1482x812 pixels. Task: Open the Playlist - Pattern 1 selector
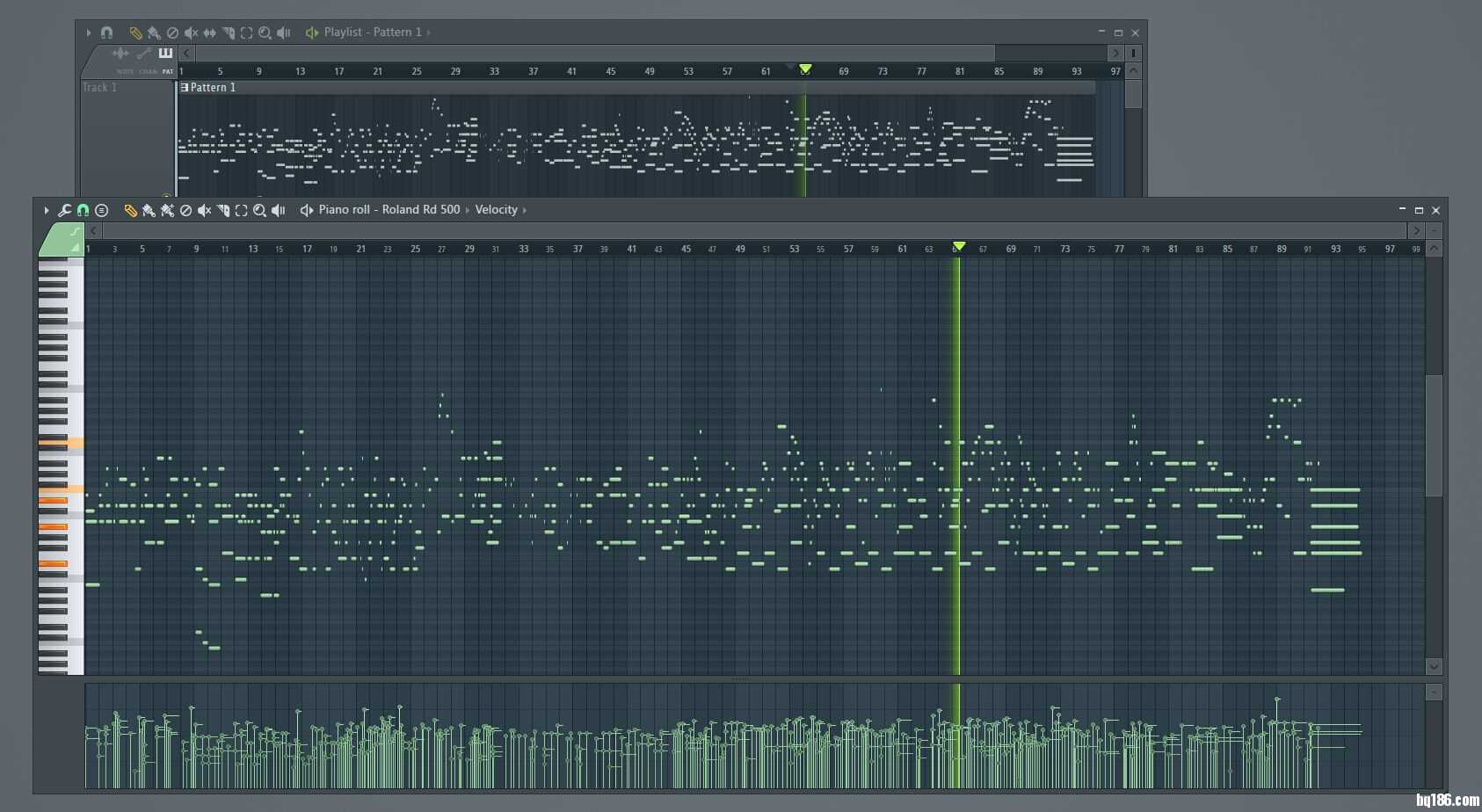click(373, 32)
